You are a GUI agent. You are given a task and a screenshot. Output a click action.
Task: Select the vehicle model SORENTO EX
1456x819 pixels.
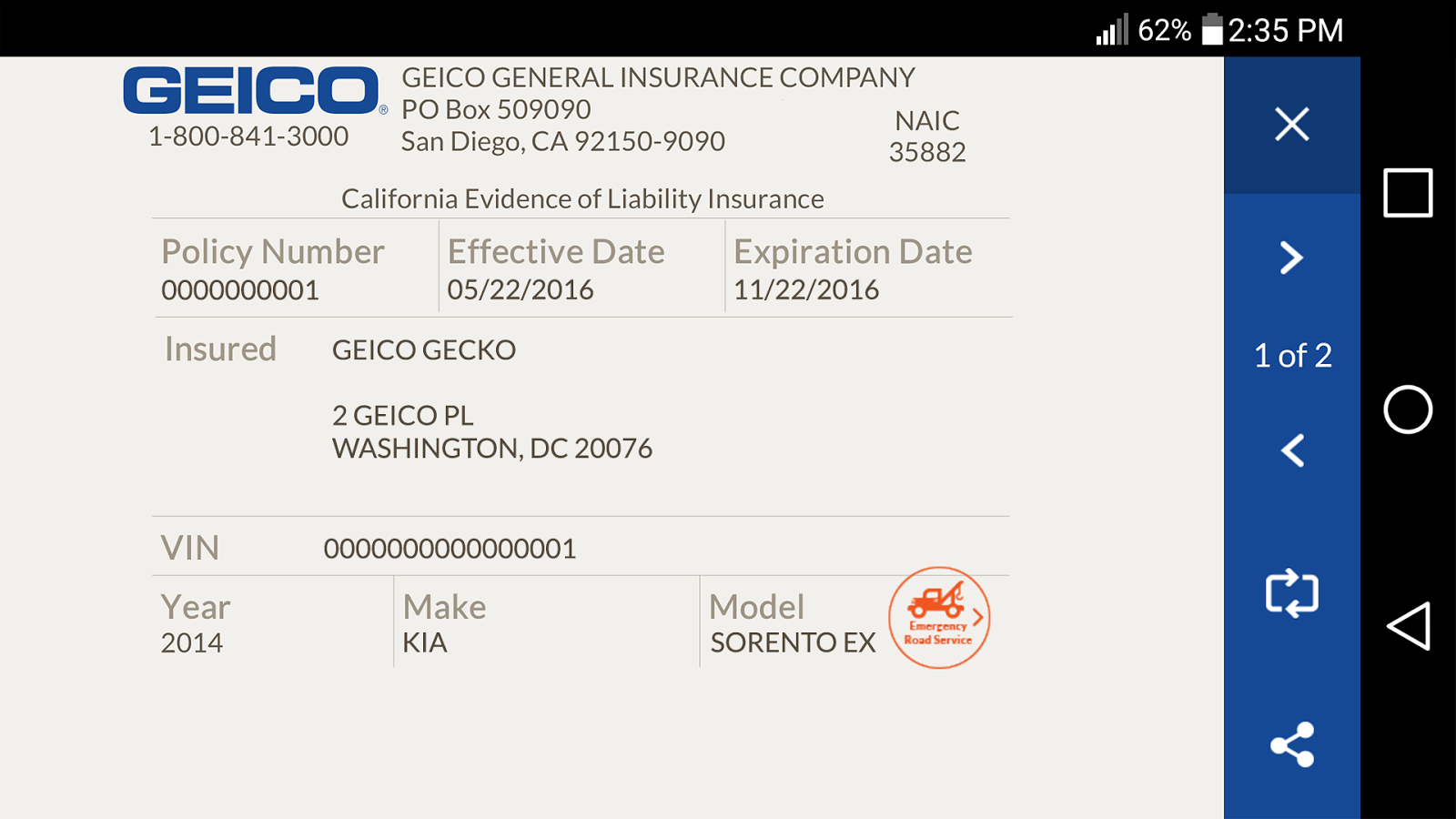pyautogui.click(x=794, y=643)
